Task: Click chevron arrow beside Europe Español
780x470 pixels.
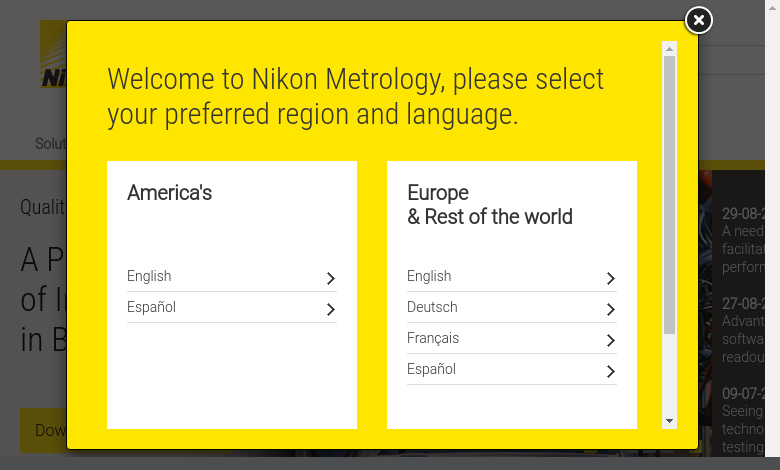Action: click(x=611, y=371)
